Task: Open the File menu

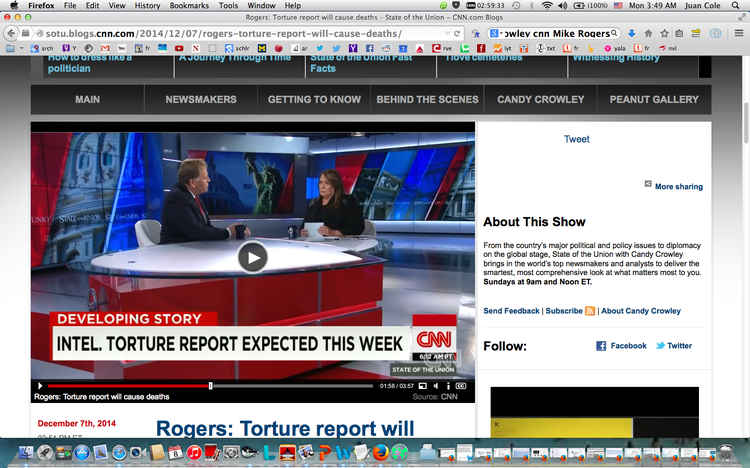Action: [x=70, y=6]
